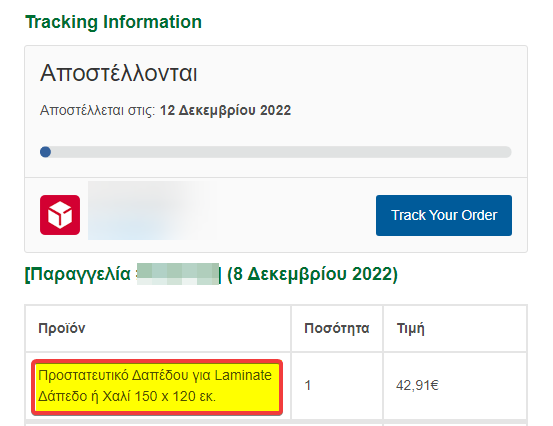
Task: Open the Προστατευτικό Δαπέδου product link
Action: pos(155,385)
